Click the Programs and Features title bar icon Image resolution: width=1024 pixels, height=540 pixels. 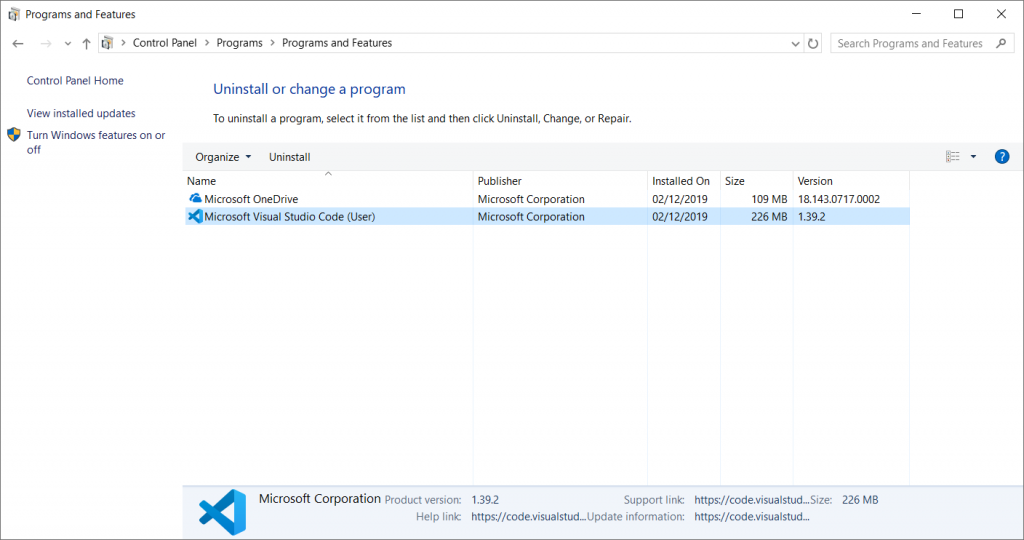[14, 14]
